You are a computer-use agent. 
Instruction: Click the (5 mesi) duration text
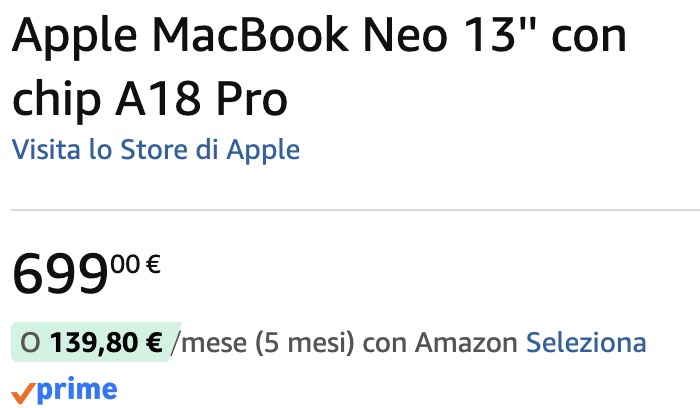point(305,343)
